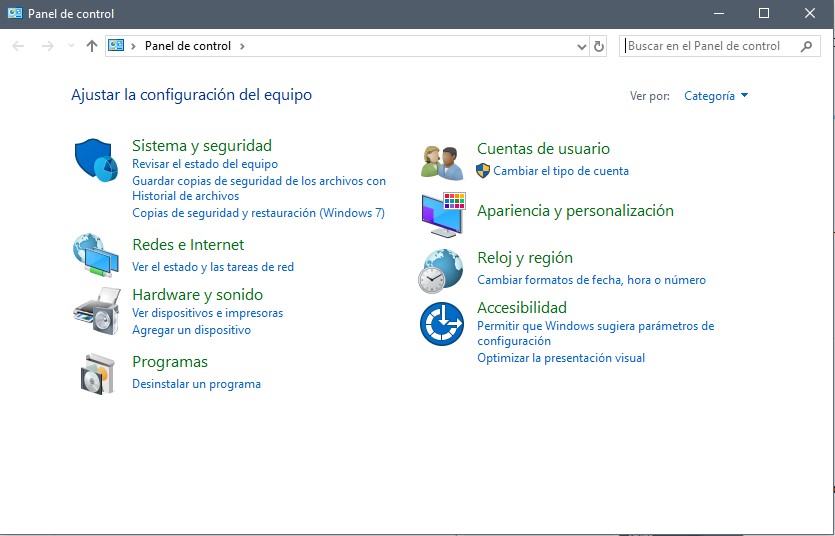Viewport: 835px width, 536px height.
Task: Open Cuentas de usuario category
Action: click(543, 149)
